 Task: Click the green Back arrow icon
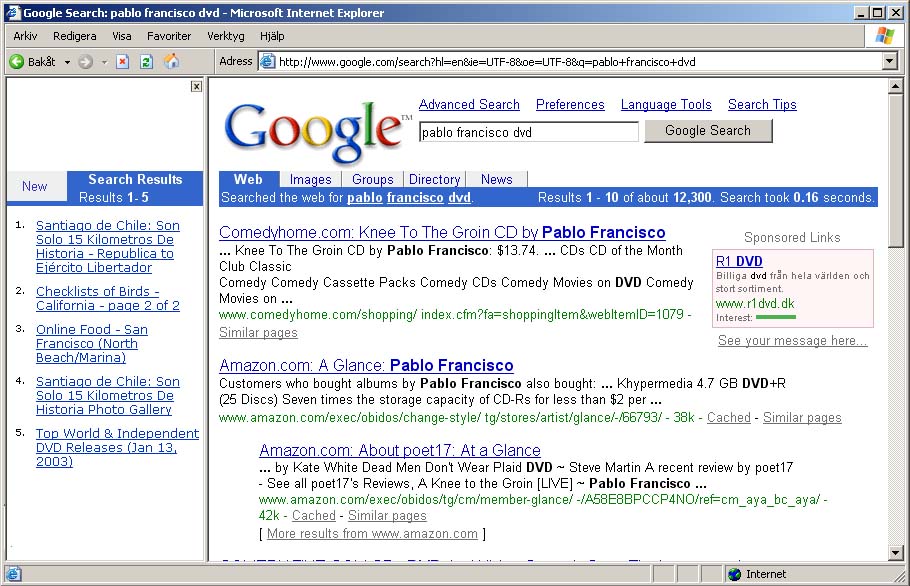tap(17, 62)
